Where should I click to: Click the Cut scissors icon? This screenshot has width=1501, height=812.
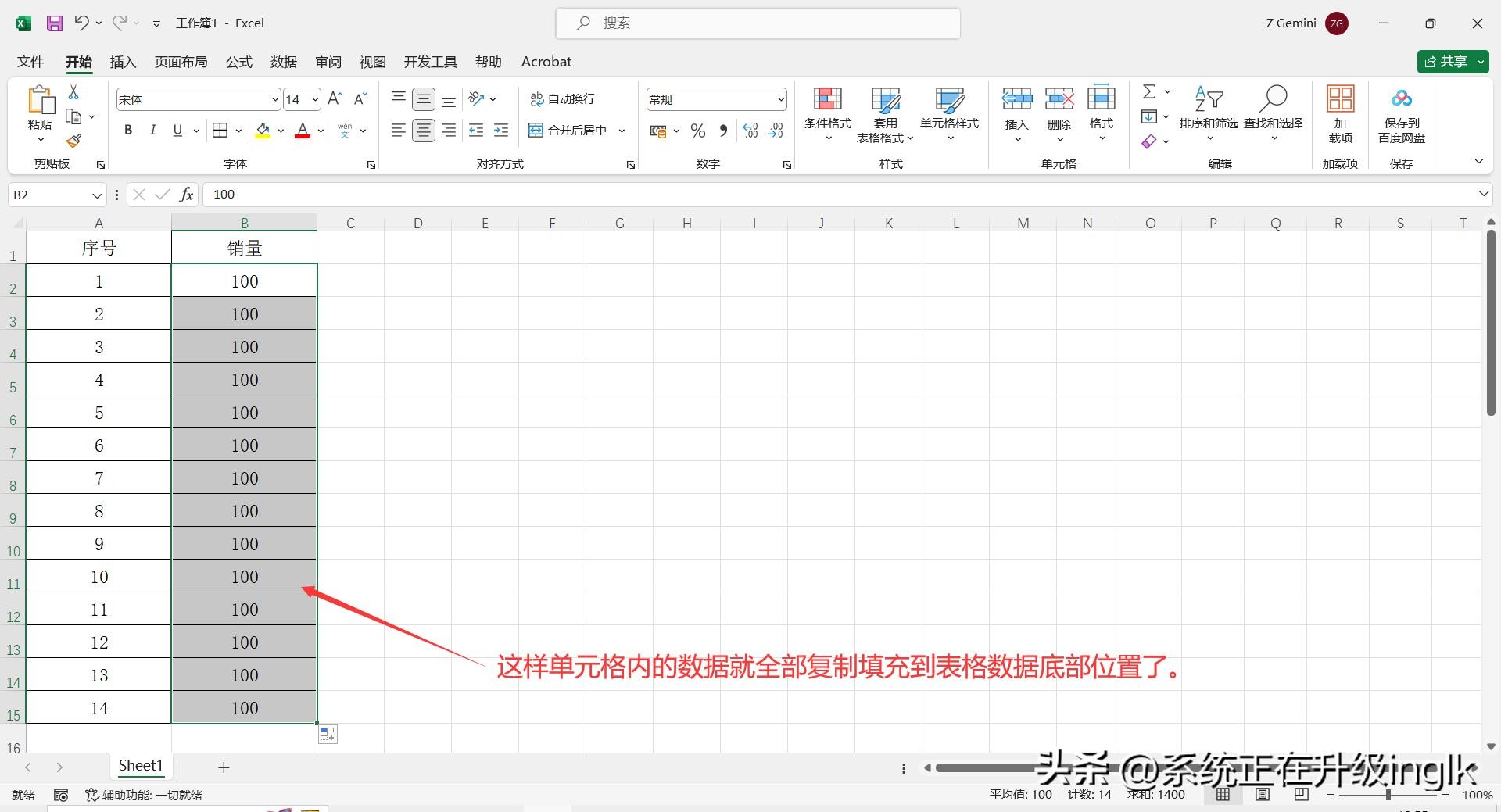pos(73,92)
